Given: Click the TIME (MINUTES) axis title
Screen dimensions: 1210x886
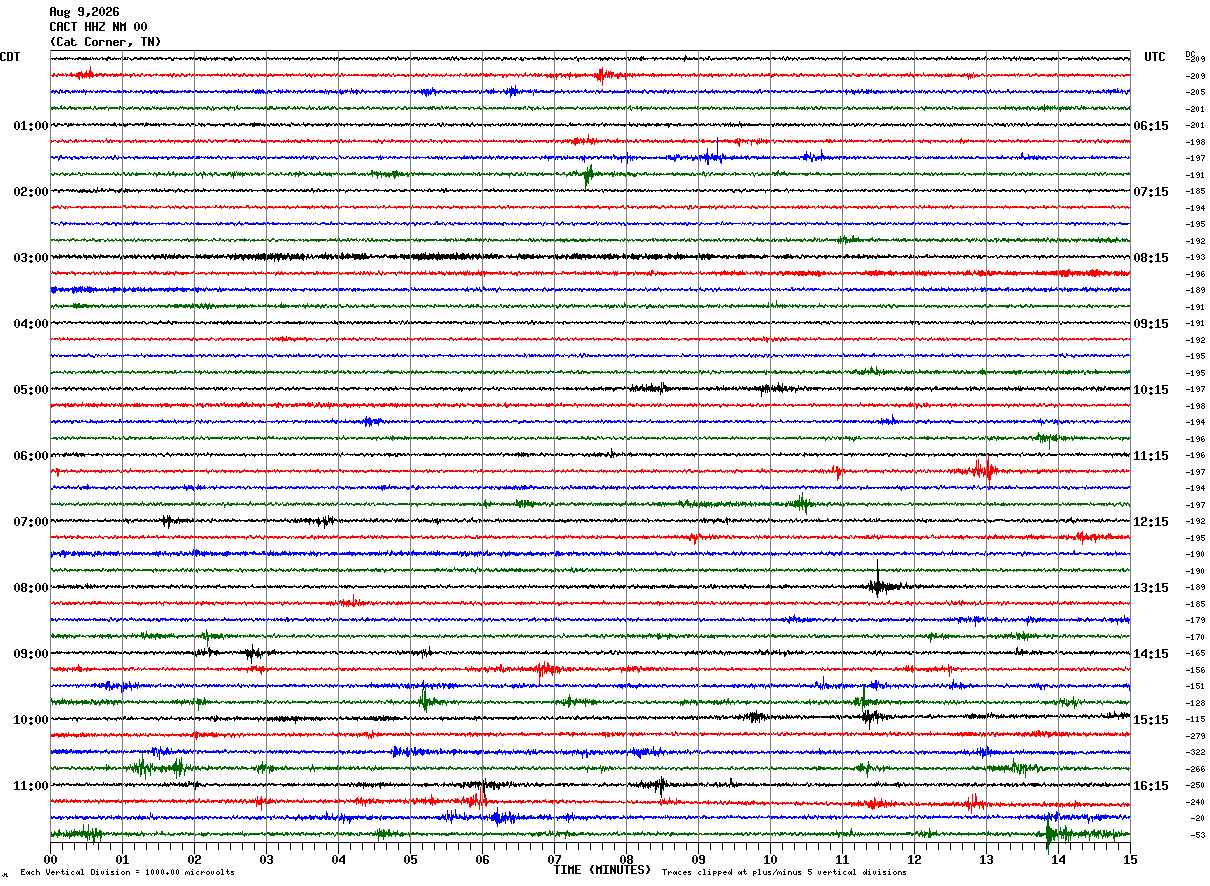Looking at the screenshot, I should point(602,870).
